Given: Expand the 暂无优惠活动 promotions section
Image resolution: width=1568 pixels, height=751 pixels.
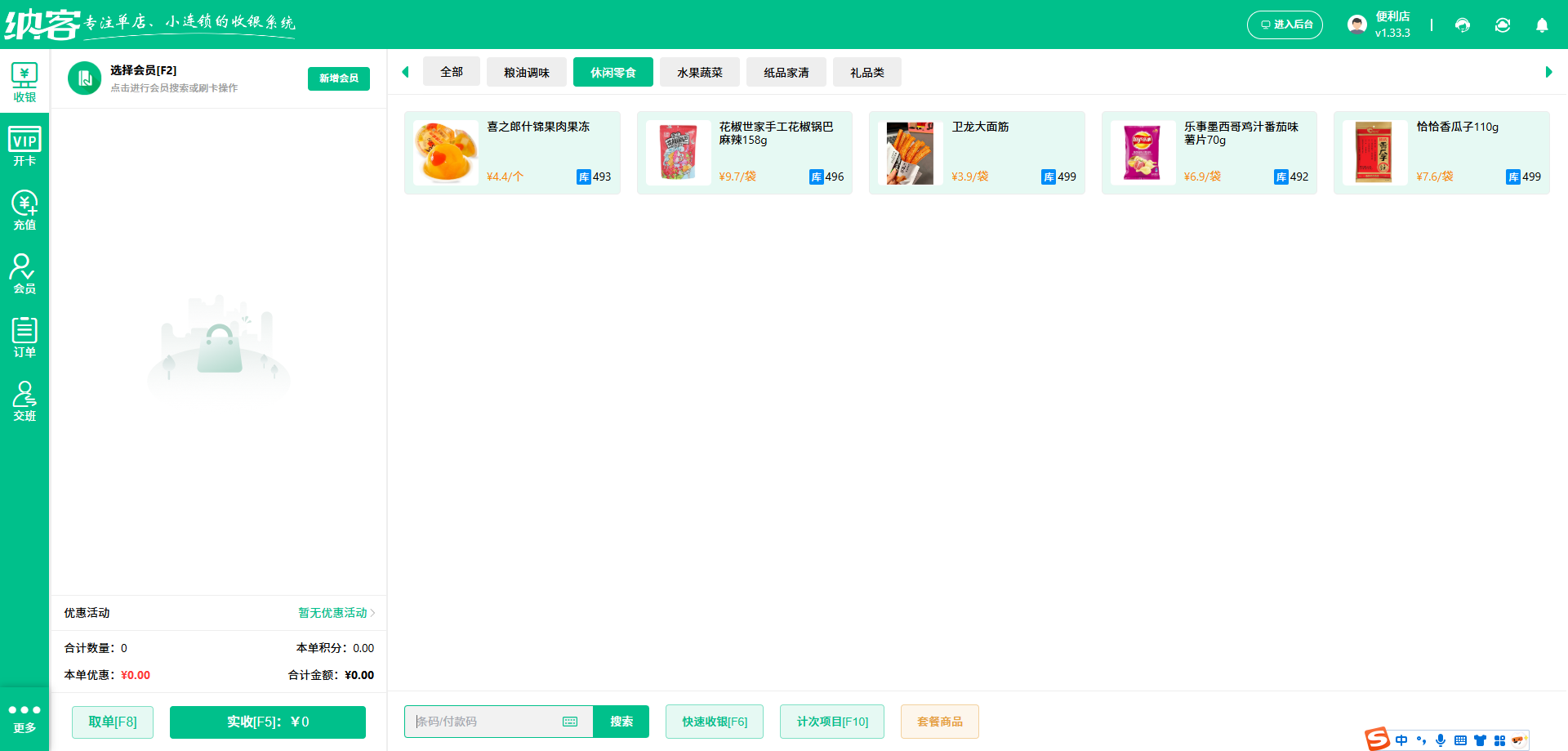Looking at the screenshot, I should 333,613.
